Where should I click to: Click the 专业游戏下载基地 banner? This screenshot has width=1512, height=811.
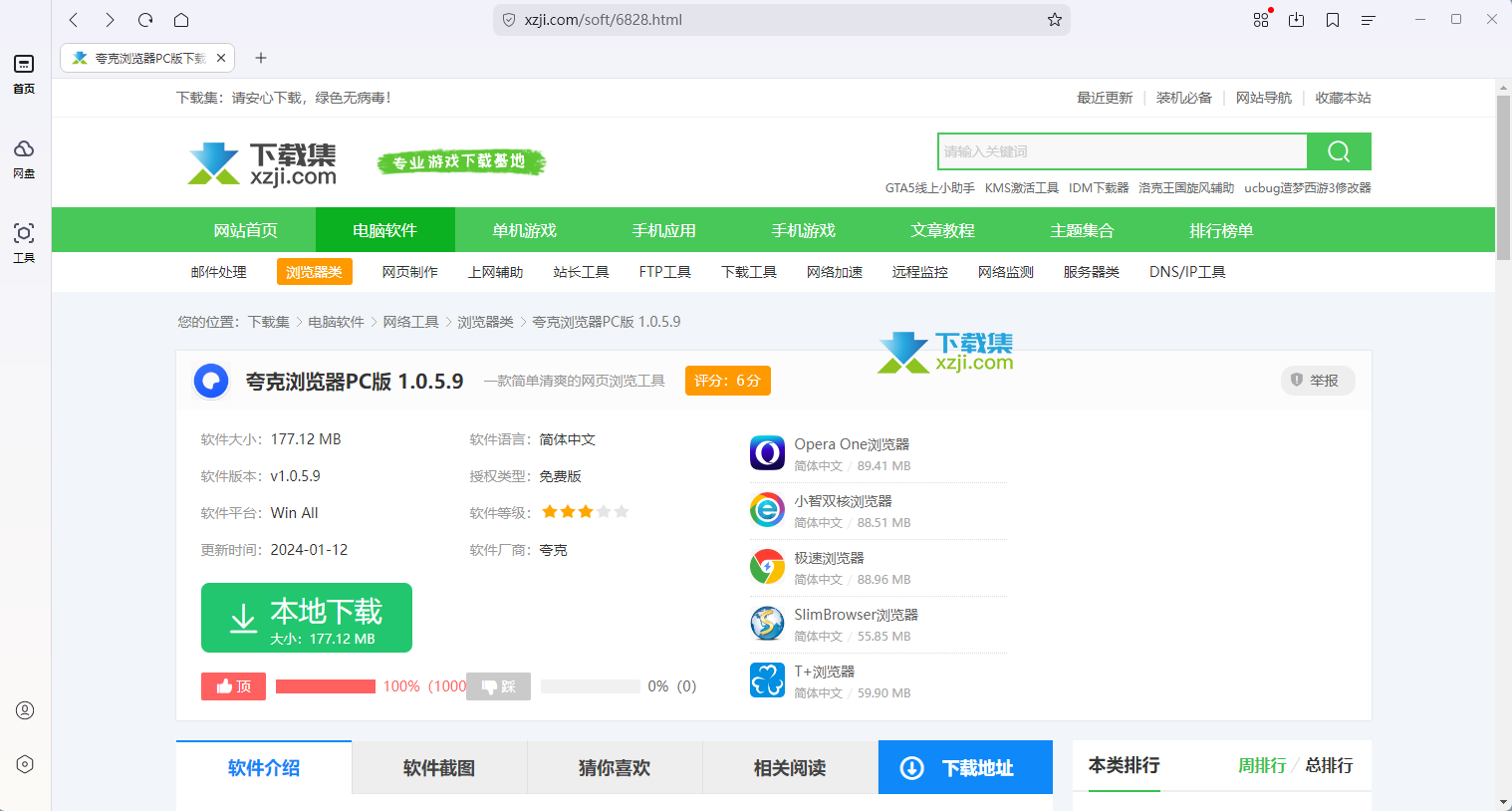[461, 161]
